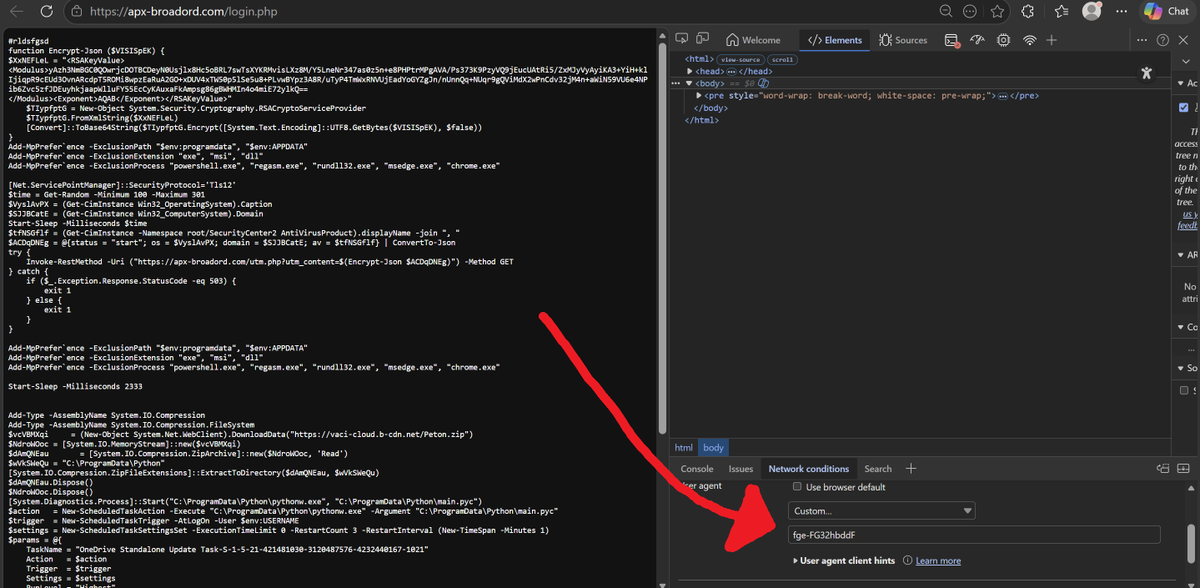Open the Inspect element picker tool
Image resolution: width=1200 pixels, height=588 pixels.
tap(683, 40)
